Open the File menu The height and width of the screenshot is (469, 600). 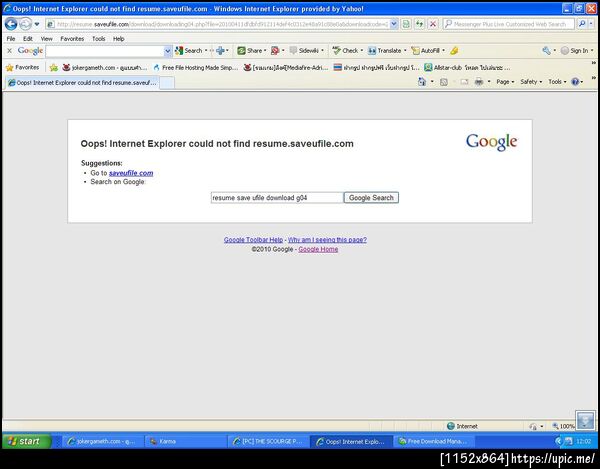pos(11,39)
